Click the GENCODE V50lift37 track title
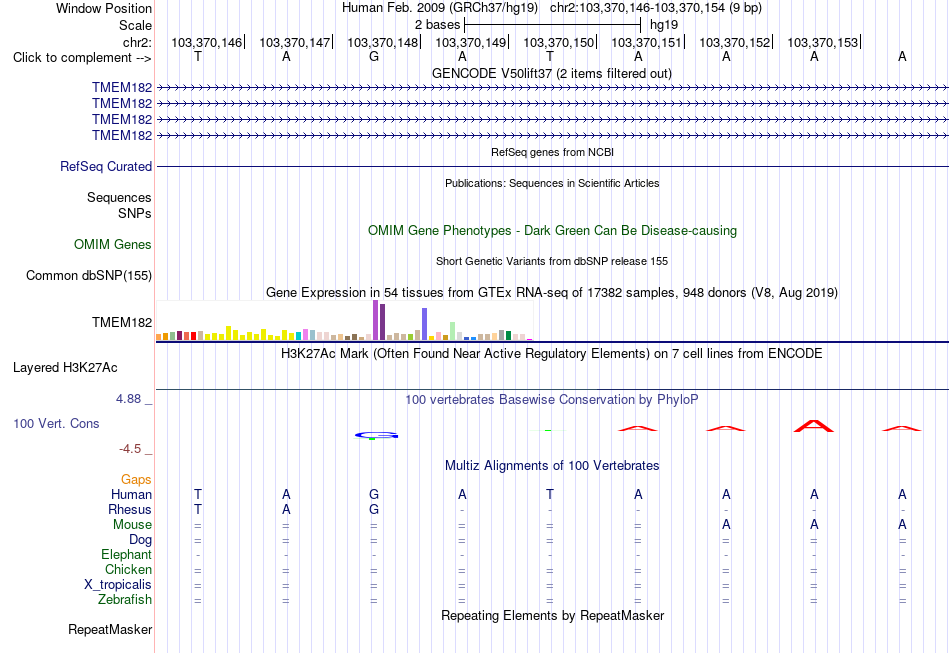The height and width of the screenshot is (653, 950). point(551,73)
